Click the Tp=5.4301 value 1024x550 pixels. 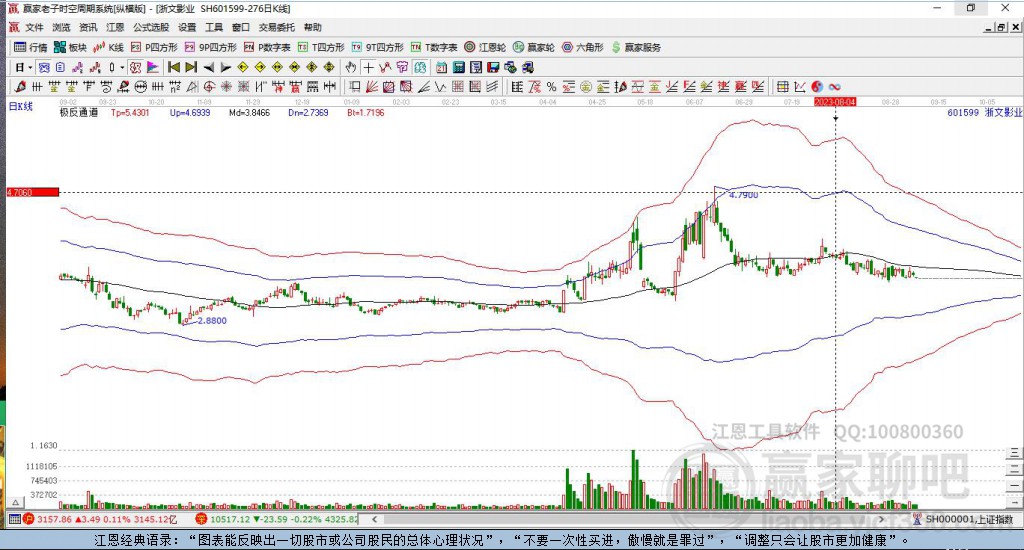[130, 112]
